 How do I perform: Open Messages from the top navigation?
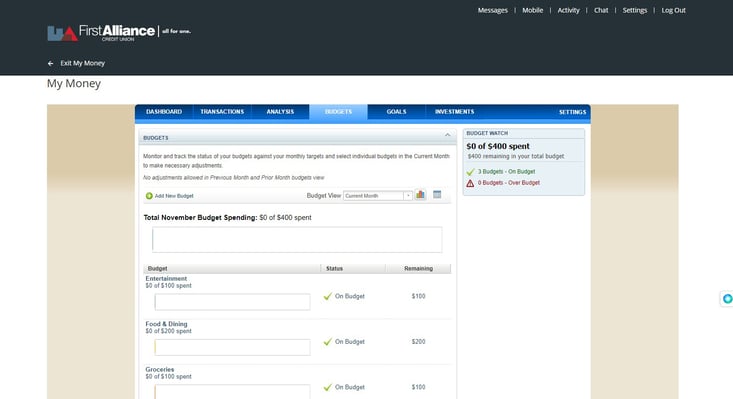tap(492, 10)
